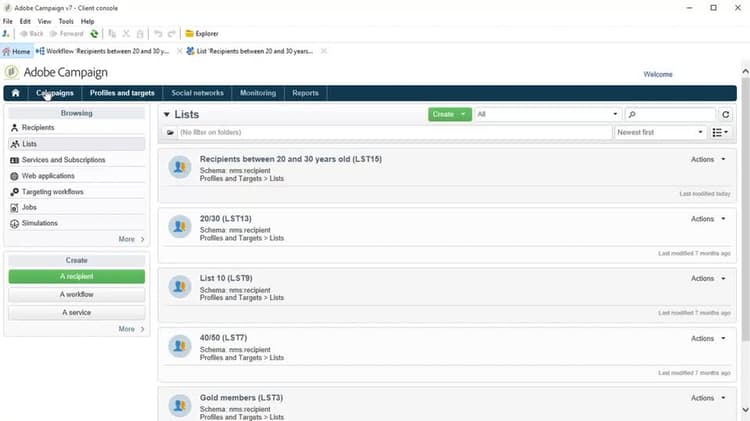The image size is (750, 421).
Task: Click the A workflow button
Action: [77, 295]
